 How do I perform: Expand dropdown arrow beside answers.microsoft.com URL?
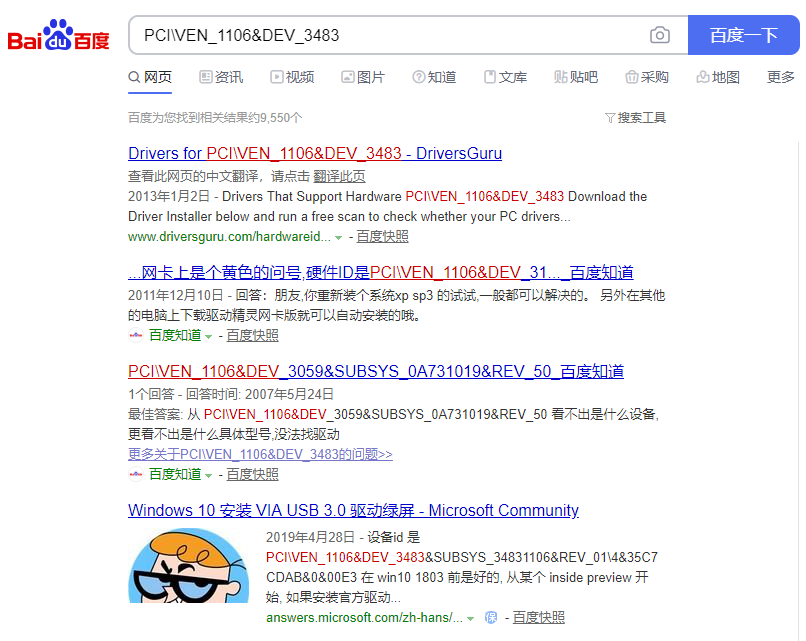[x=470, y=618]
